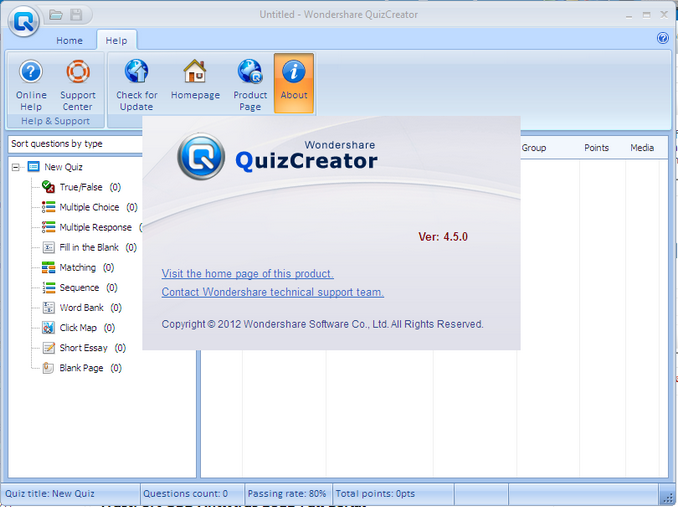
Task: Select the Multiple Choice question type
Action: (x=90, y=207)
